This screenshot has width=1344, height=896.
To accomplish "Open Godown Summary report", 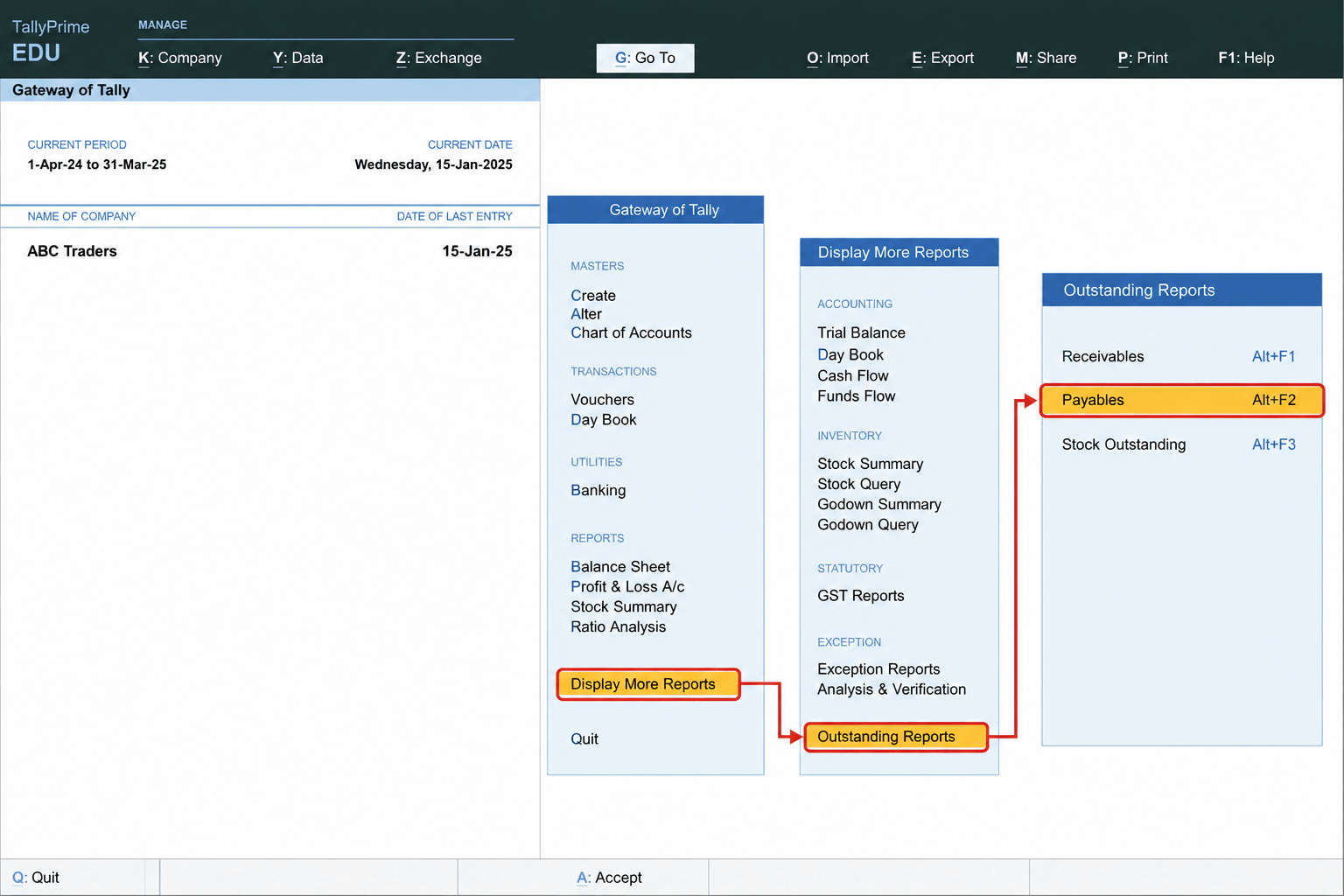I will (879, 505).
